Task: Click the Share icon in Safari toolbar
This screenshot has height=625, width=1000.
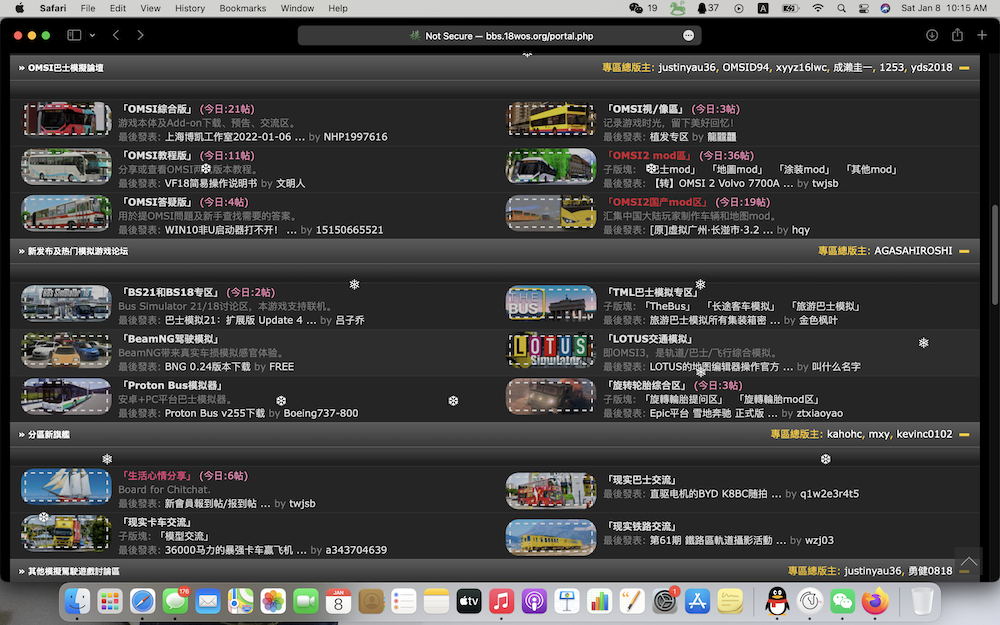Action: 957,35
